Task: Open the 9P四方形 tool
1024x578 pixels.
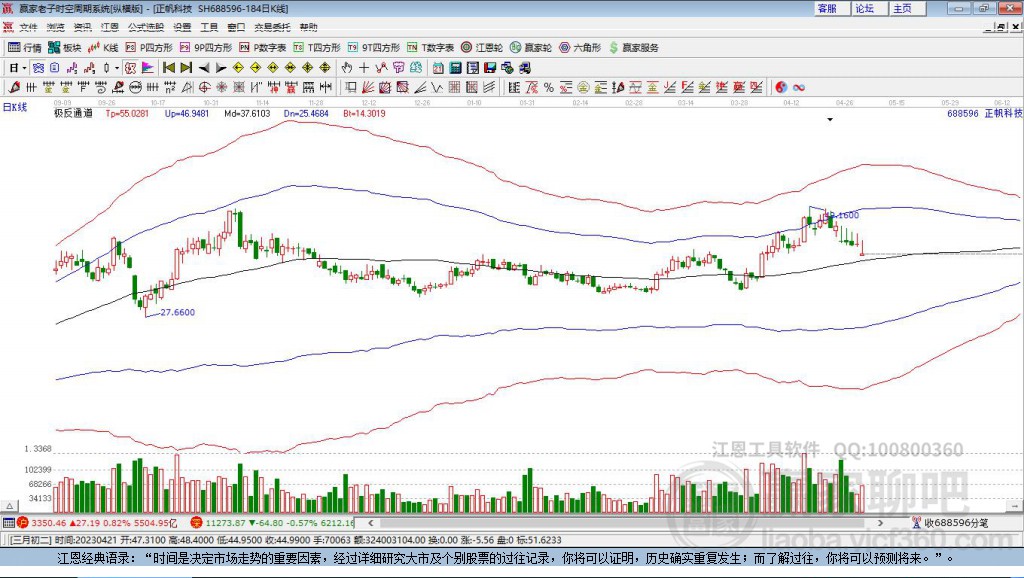Action: click(205, 48)
